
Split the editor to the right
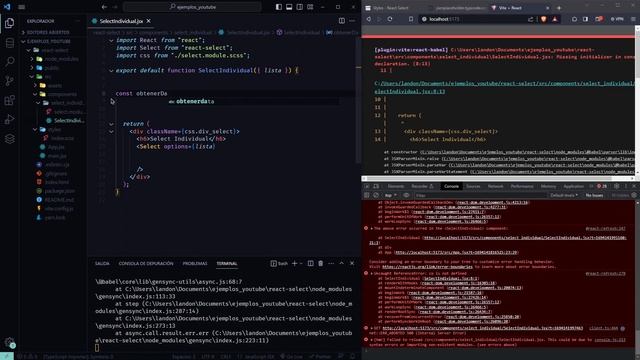(x=342, y=21)
